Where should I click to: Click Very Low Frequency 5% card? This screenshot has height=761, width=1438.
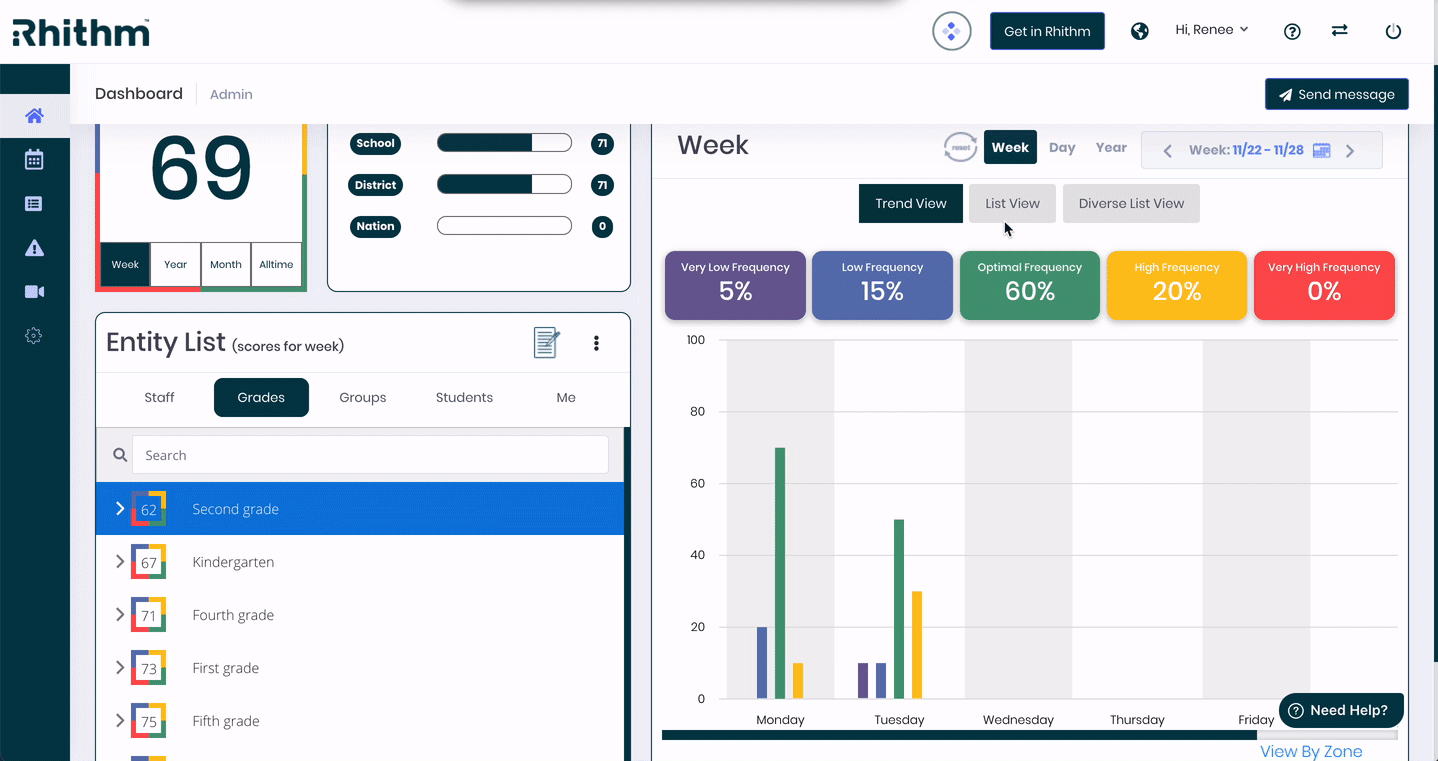coord(735,285)
